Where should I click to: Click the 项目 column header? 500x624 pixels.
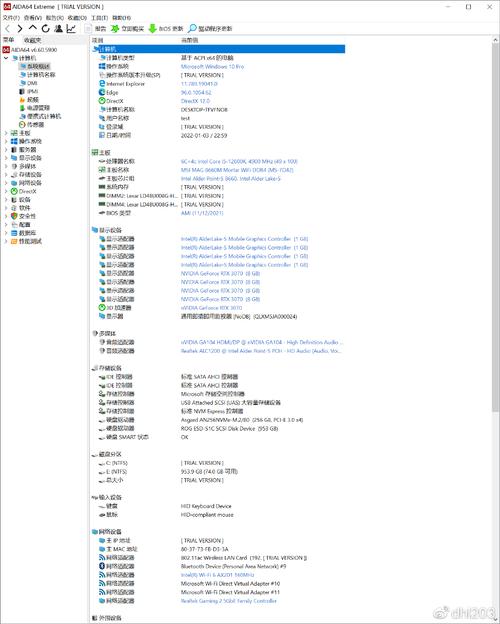point(98,40)
